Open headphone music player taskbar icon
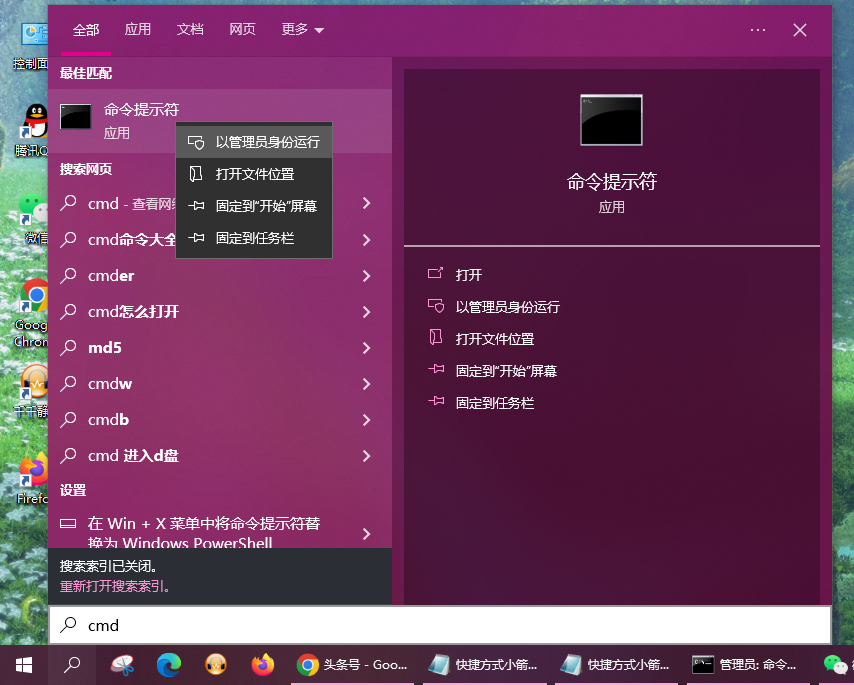Image resolution: width=854 pixels, height=685 pixels. click(216, 665)
